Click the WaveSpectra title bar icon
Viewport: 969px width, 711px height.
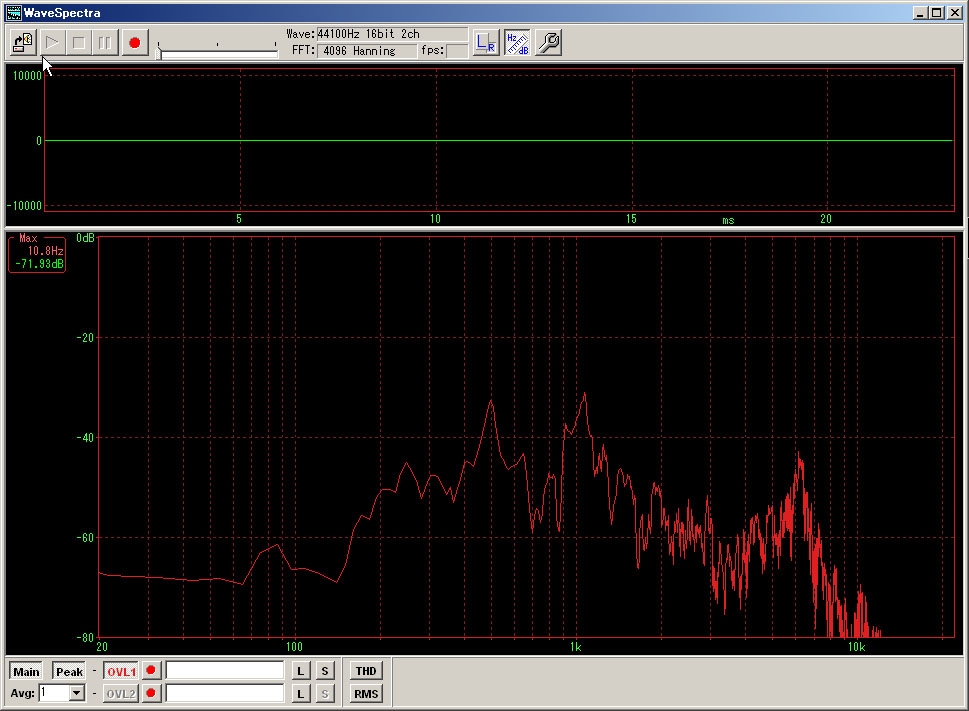14,13
